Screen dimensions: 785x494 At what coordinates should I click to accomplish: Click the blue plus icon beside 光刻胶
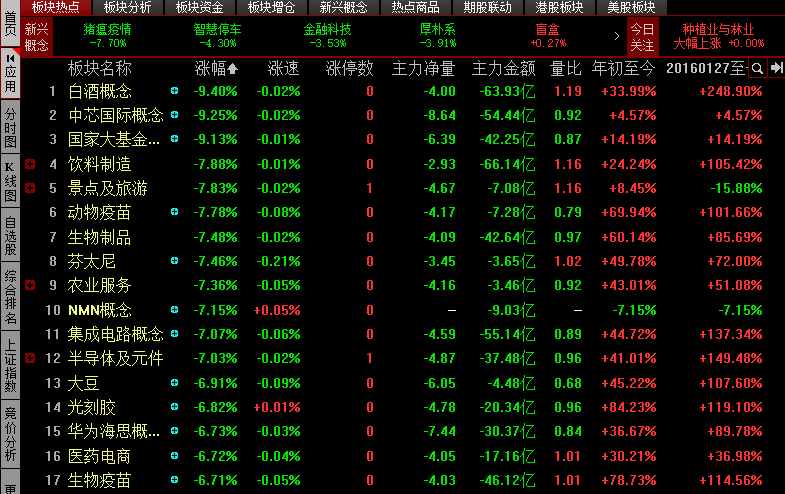pos(174,406)
